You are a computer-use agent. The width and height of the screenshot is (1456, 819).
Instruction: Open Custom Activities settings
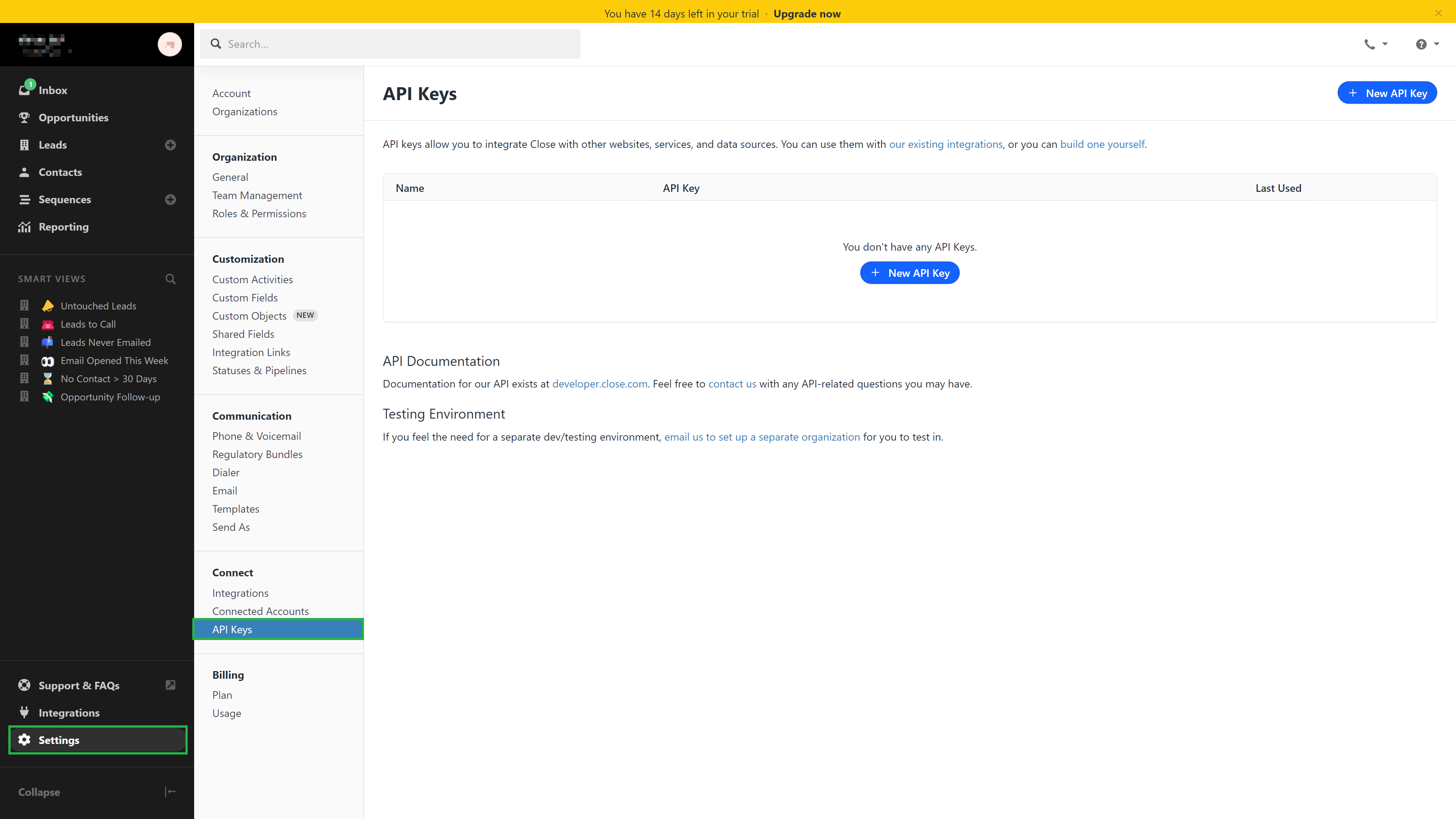(253, 279)
